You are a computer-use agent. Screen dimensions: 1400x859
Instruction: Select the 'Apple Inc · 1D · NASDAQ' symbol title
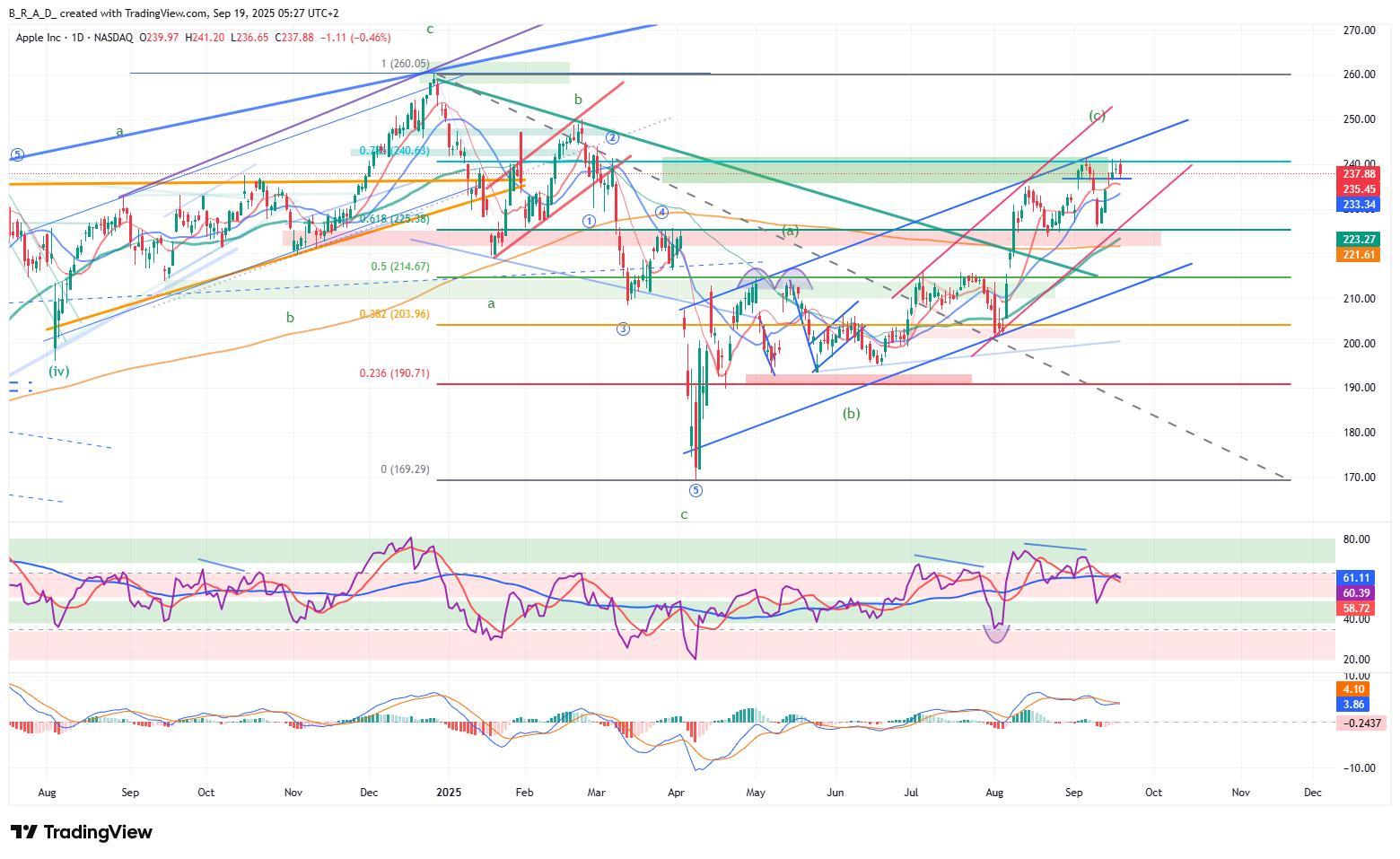point(74,37)
